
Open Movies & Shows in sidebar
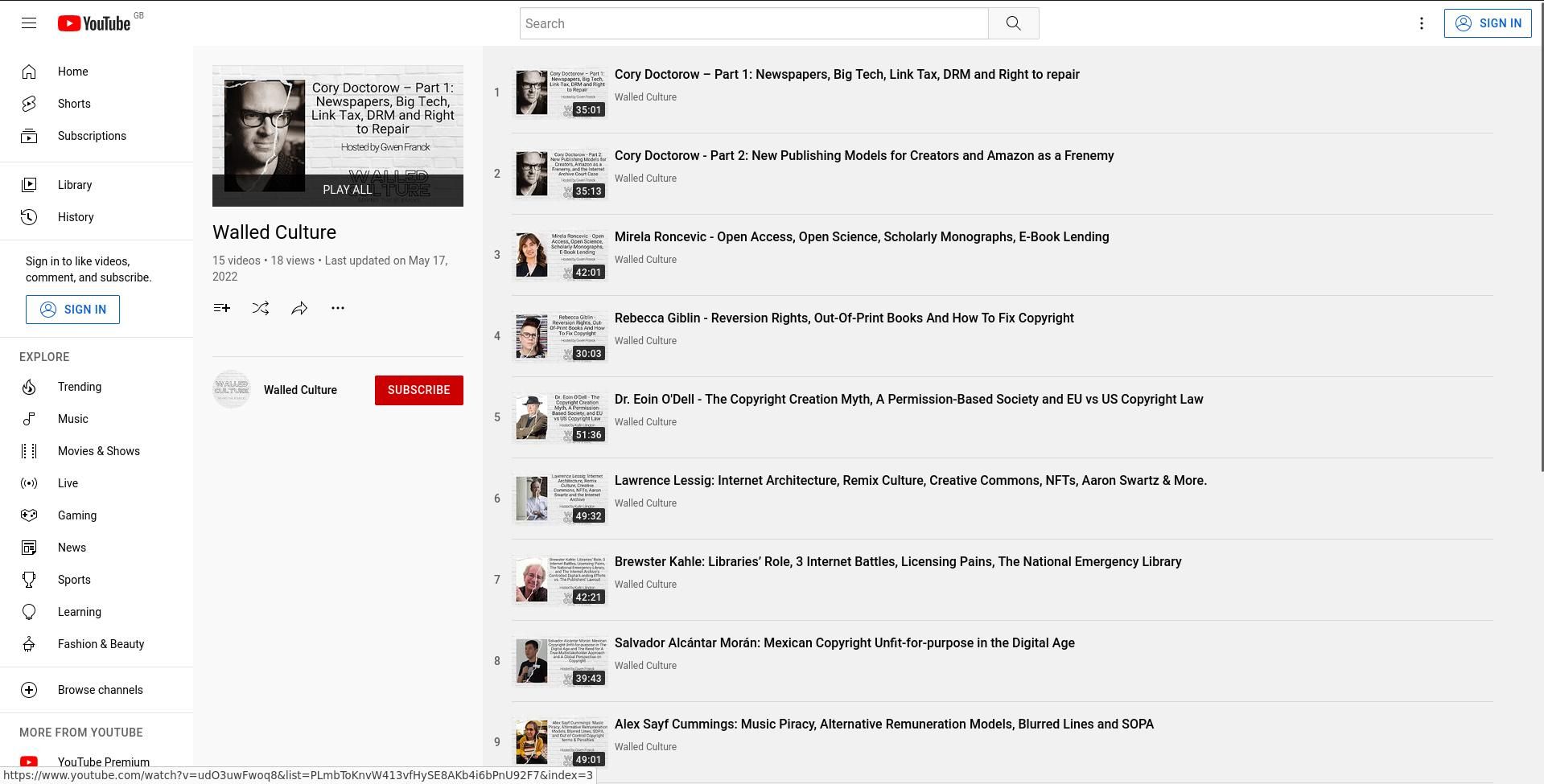click(97, 451)
